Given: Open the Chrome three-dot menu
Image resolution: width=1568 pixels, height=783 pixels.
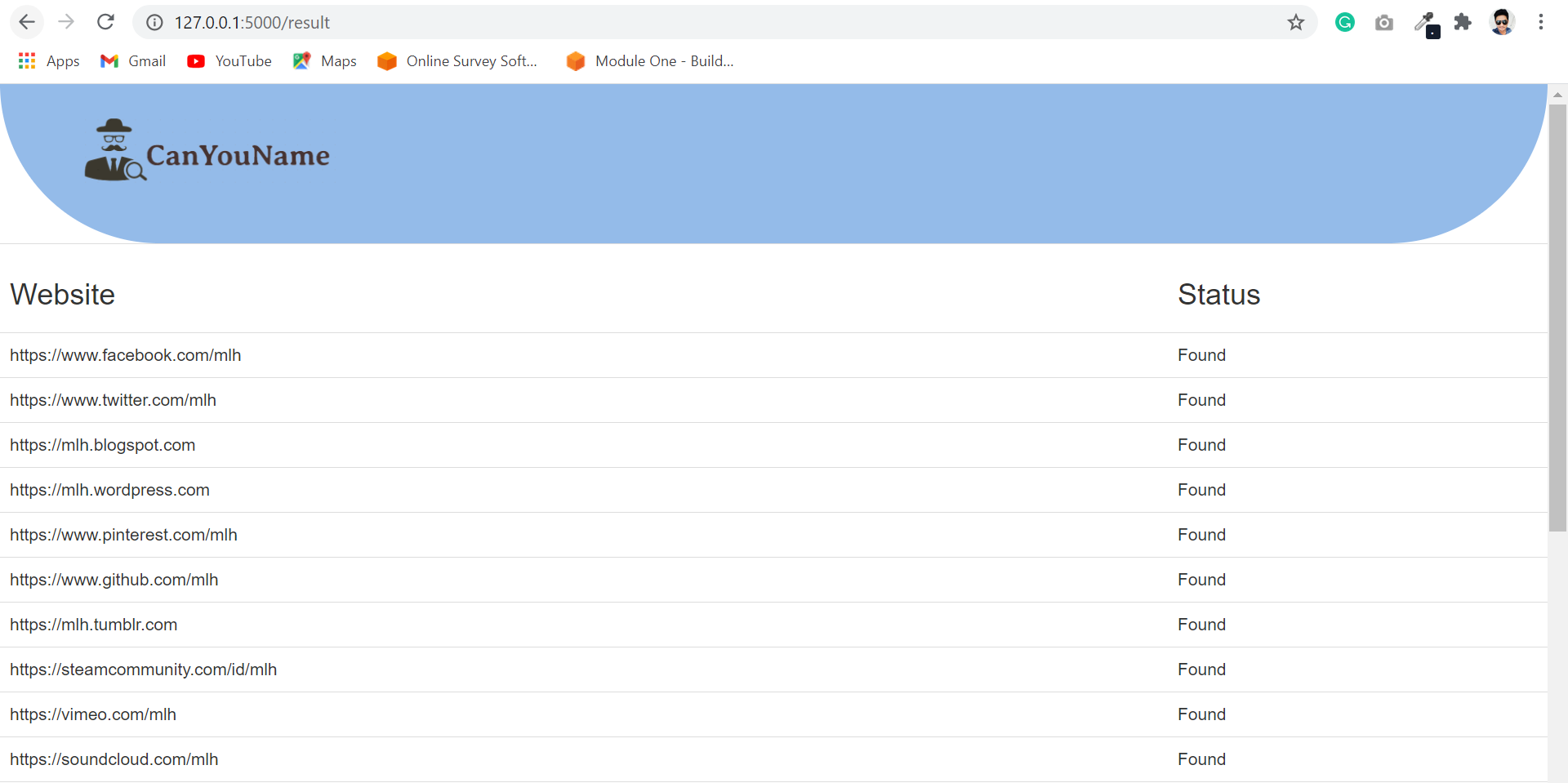Looking at the screenshot, I should click(1541, 22).
